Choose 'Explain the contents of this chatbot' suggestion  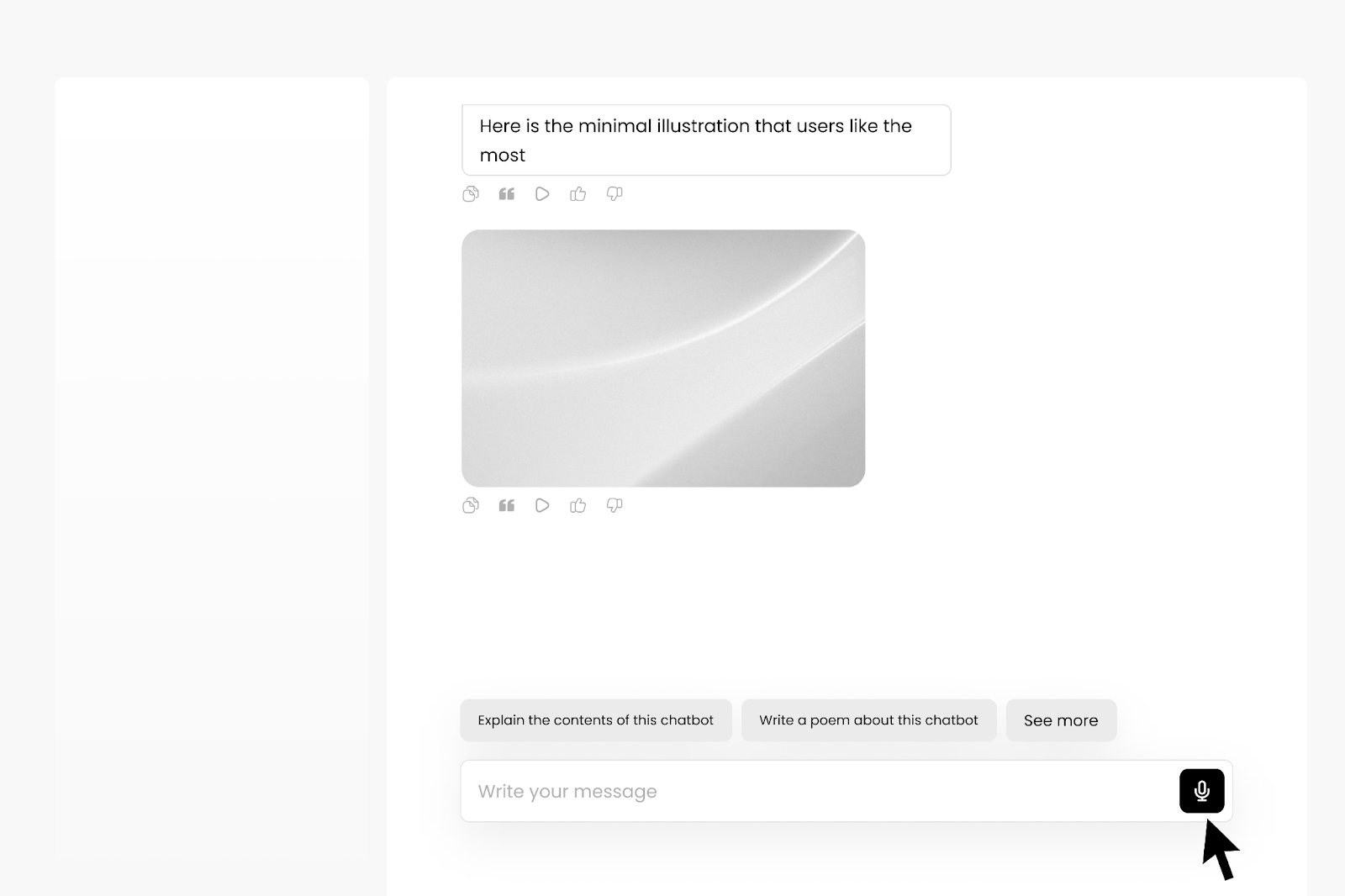pyautogui.click(x=596, y=720)
